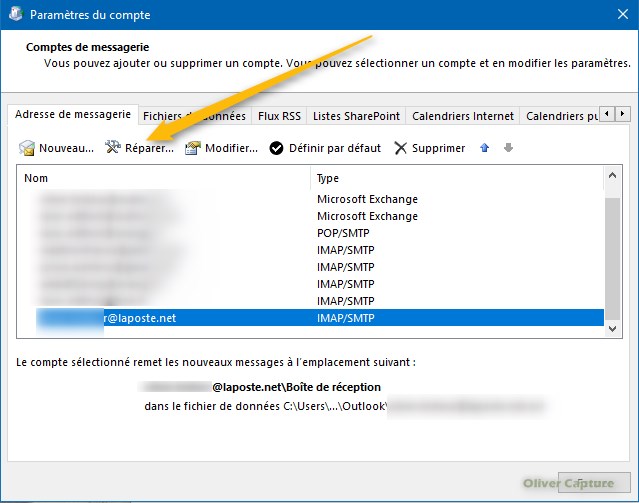Switch to Fichiers de données tab
This screenshot has height=503, width=639.
(194, 116)
